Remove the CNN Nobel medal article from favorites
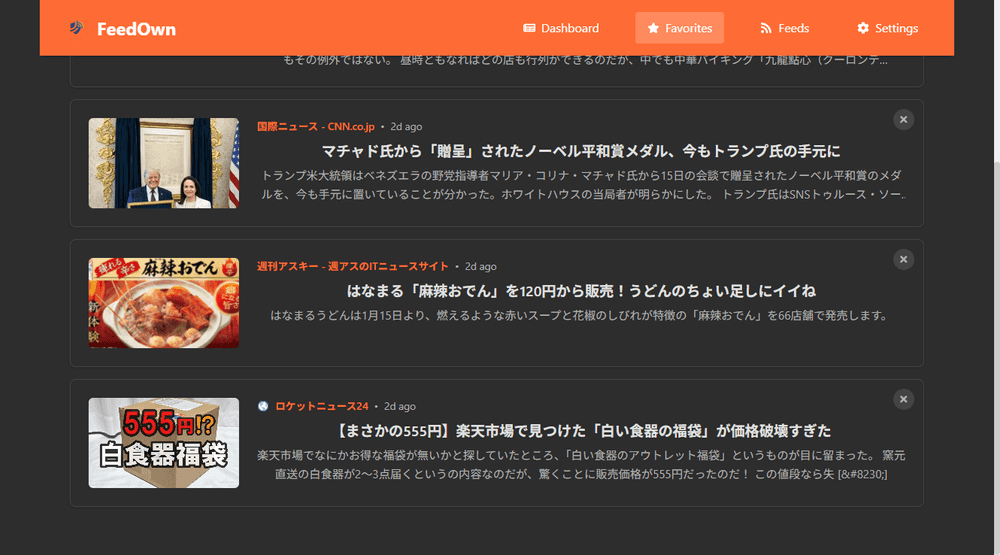Screen dimensions: 1000x555 click(903, 119)
